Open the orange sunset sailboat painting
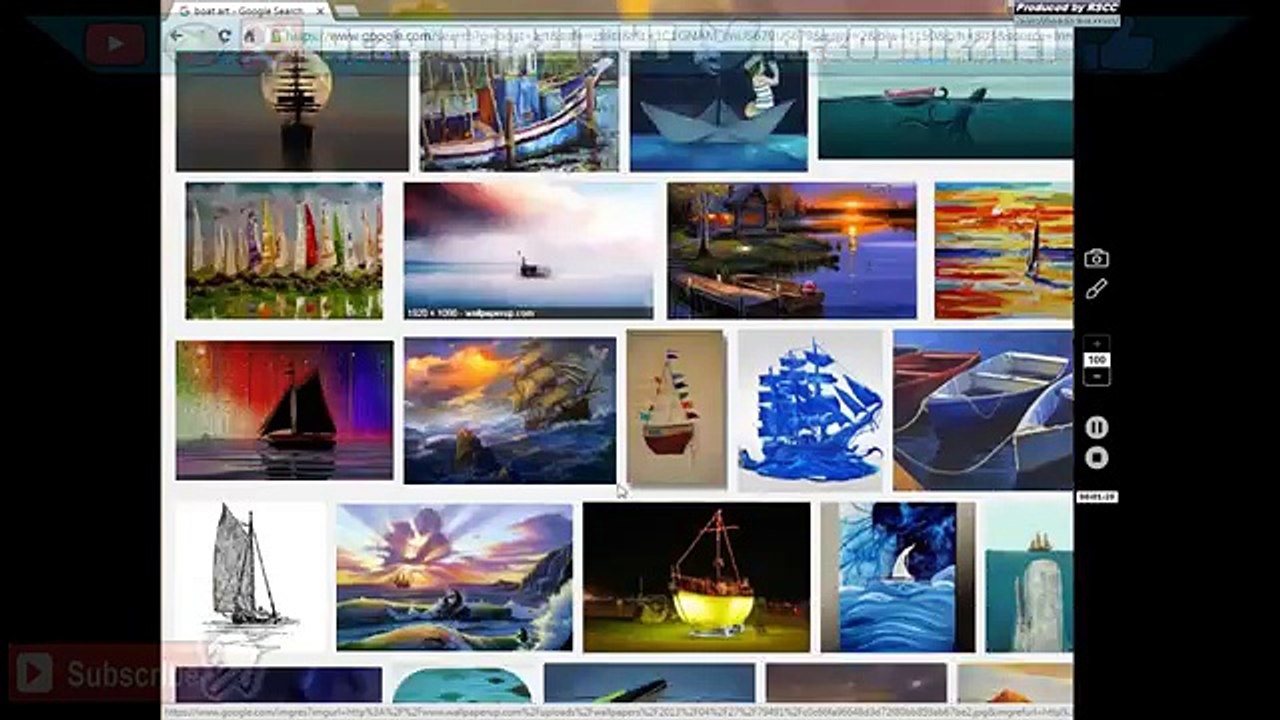The height and width of the screenshot is (720, 1280). (1004, 251)
